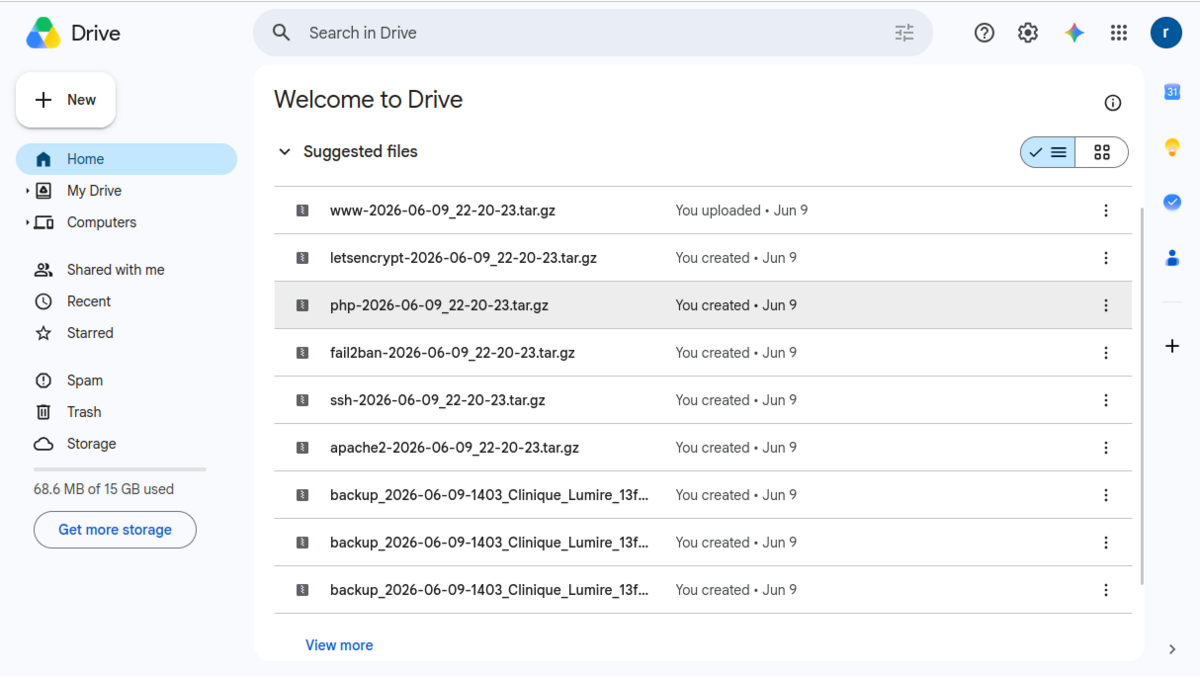Click the View more link

(339, 646)
